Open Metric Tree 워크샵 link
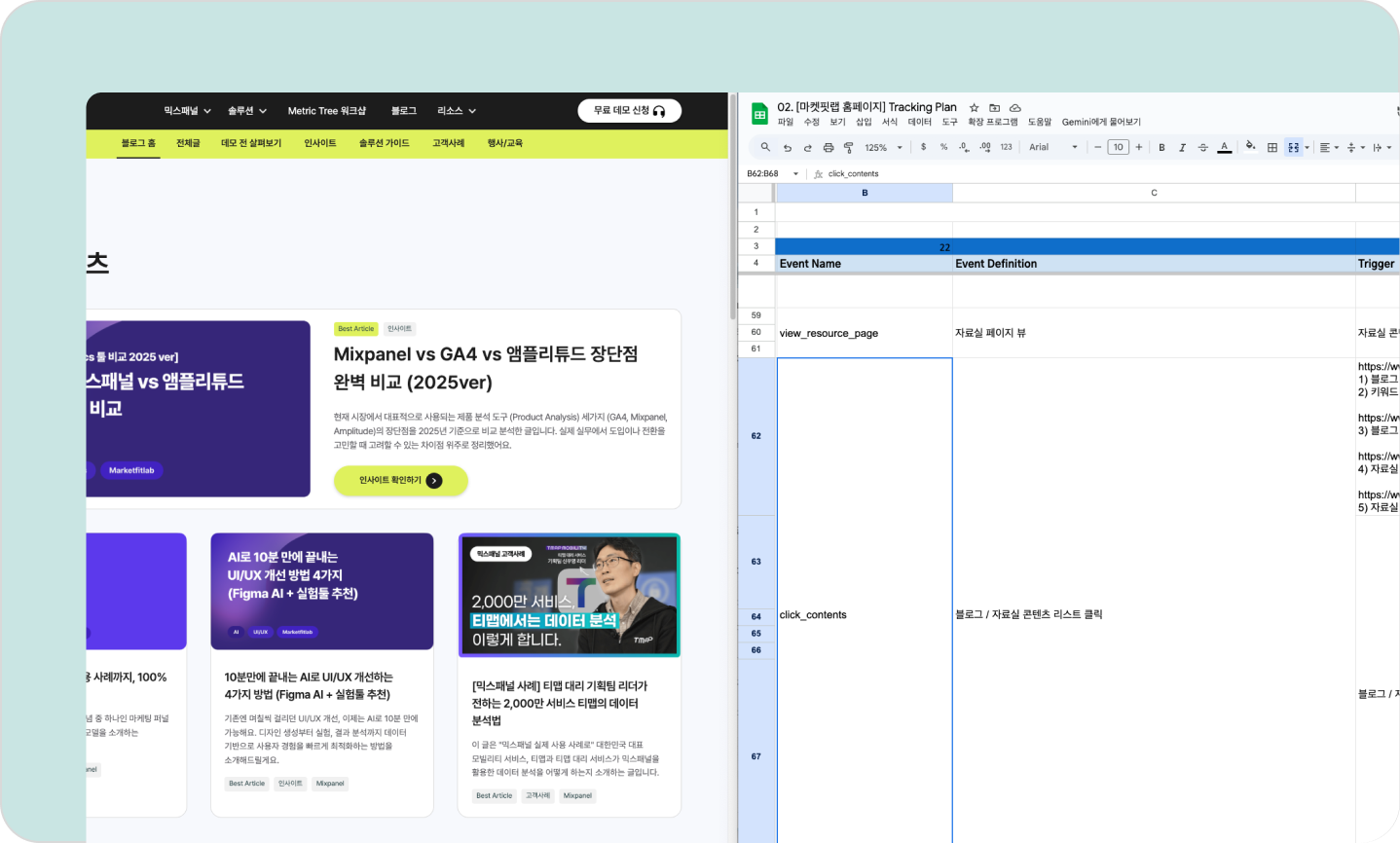 (x=327, y=111)
